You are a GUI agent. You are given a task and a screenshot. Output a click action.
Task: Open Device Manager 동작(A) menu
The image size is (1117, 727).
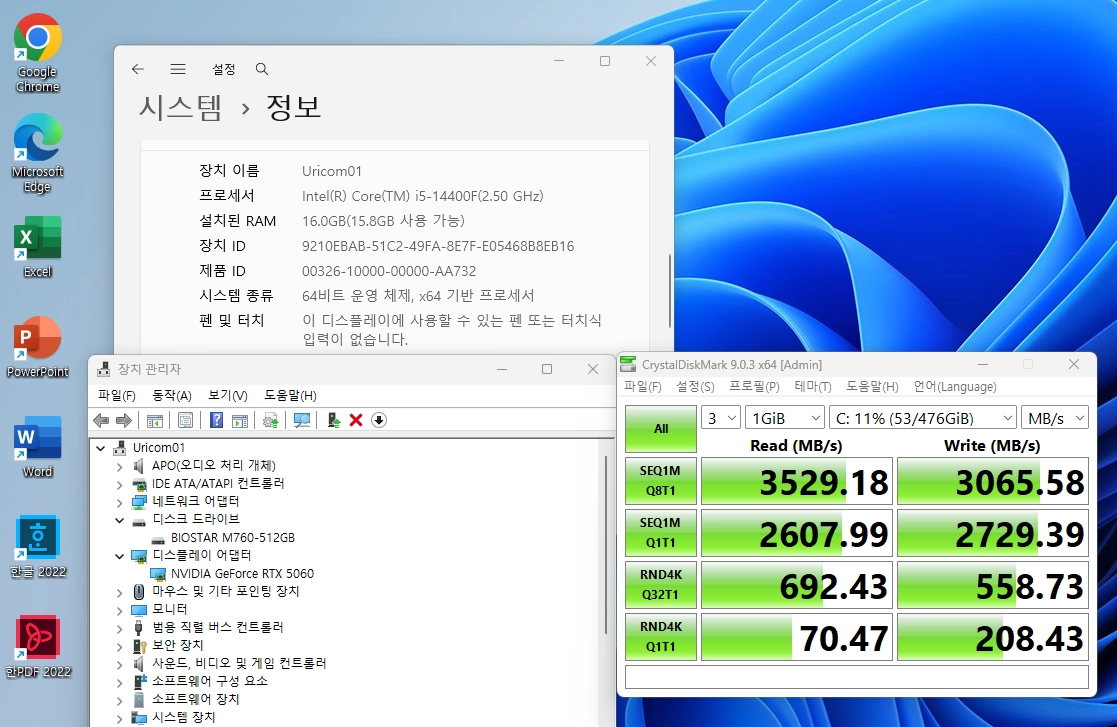(x=172, y=395)
